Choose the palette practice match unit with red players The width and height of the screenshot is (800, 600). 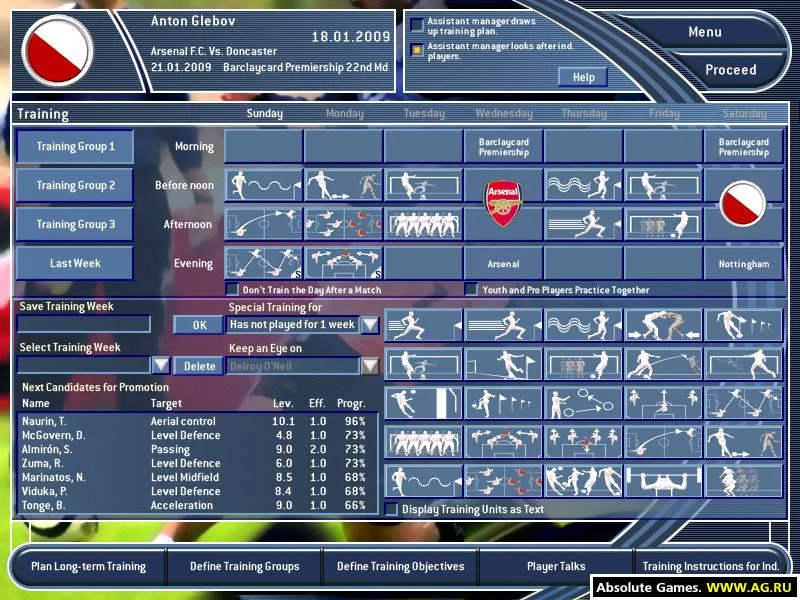pyautogui.click(x=504, y=481)
